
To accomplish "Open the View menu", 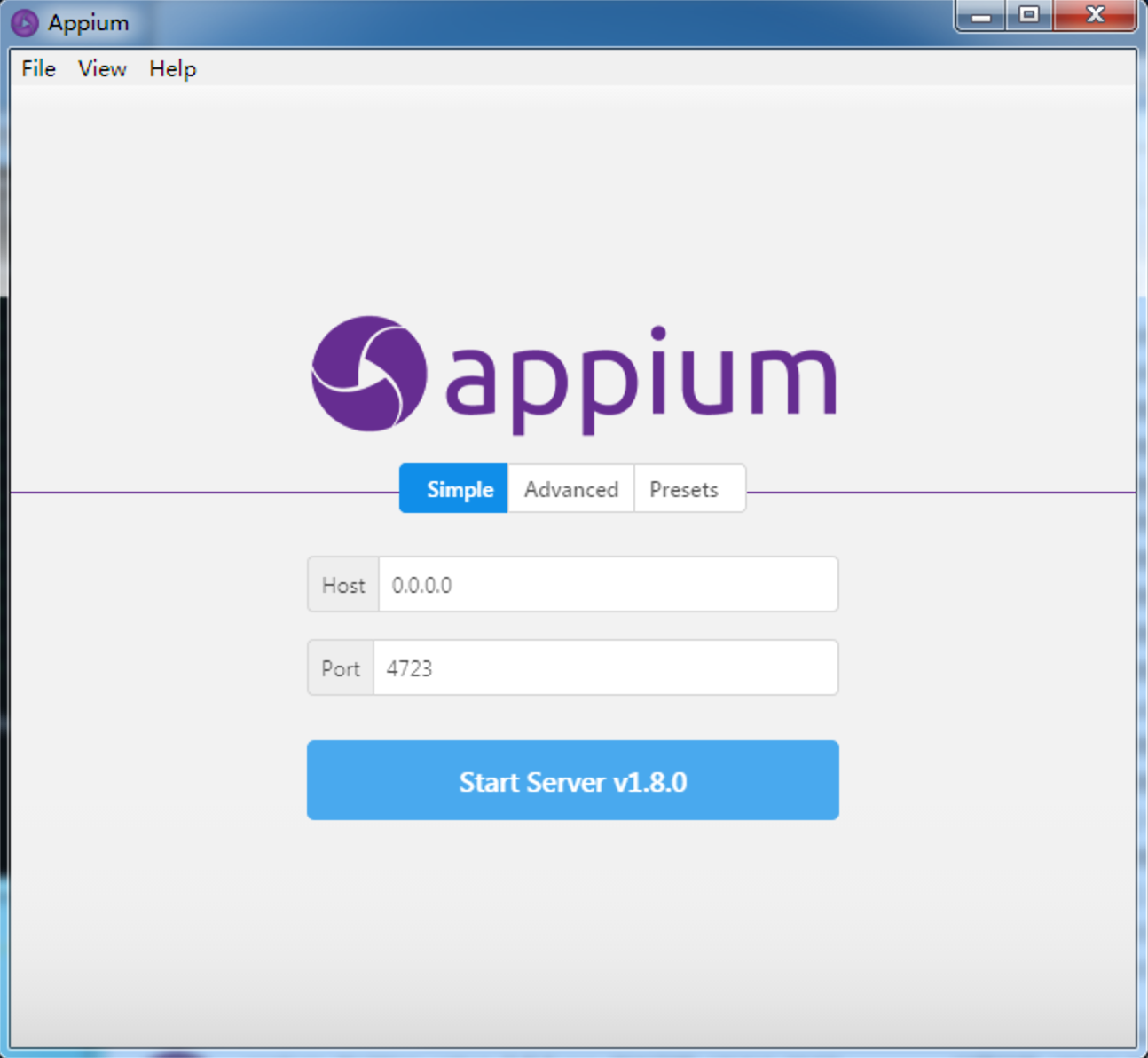I will [x=102, y=68].
